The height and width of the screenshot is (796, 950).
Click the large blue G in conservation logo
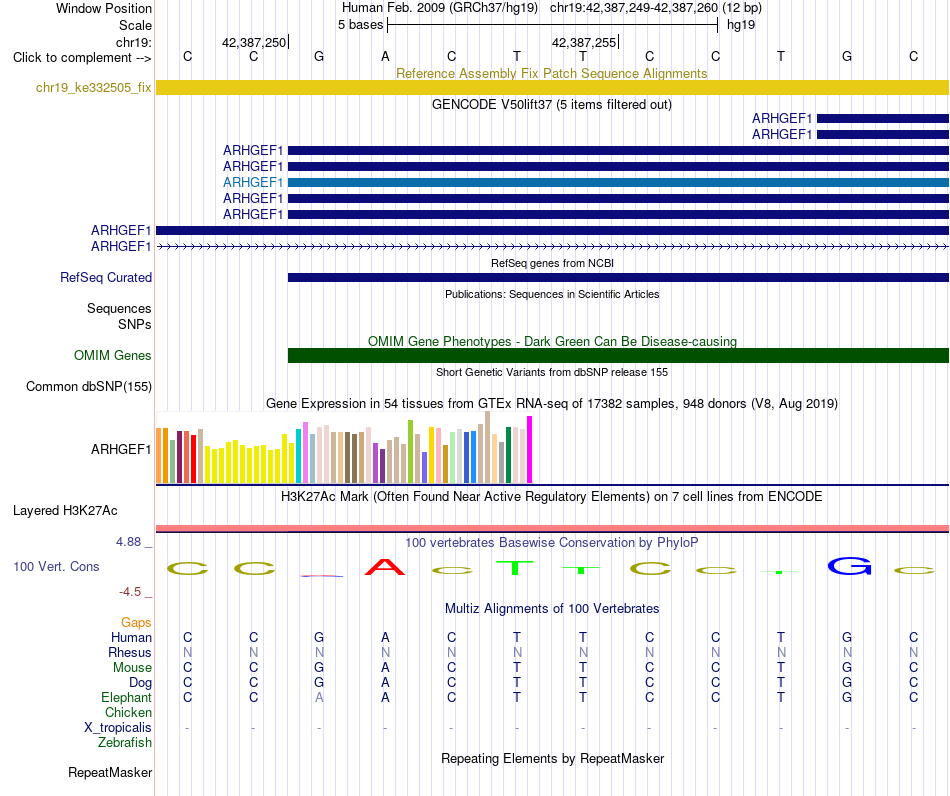pos(849,566)
